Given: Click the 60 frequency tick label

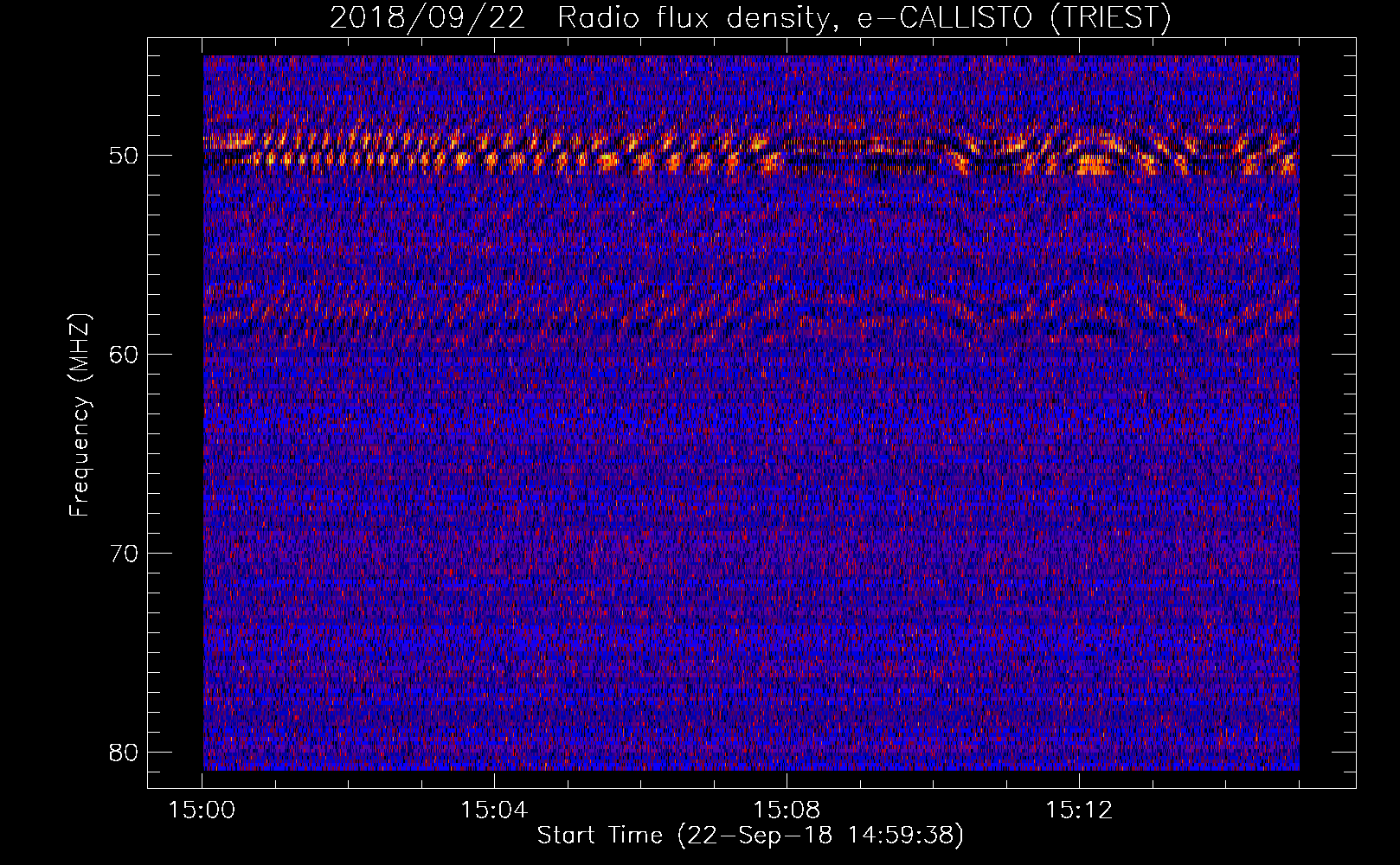Looking at the screenshot, I should tap(125, 354).
